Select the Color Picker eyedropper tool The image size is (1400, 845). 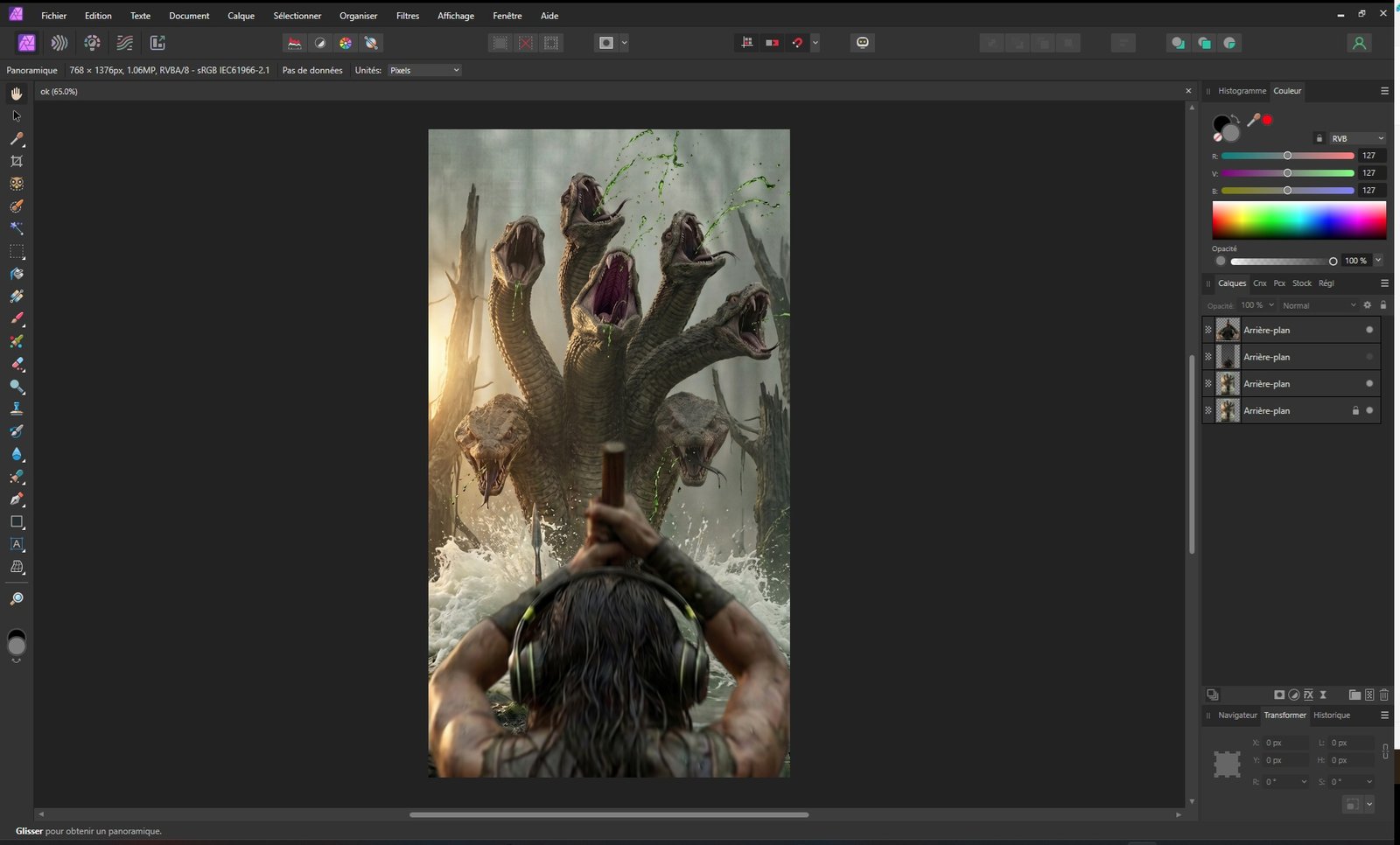click(17, 139)
